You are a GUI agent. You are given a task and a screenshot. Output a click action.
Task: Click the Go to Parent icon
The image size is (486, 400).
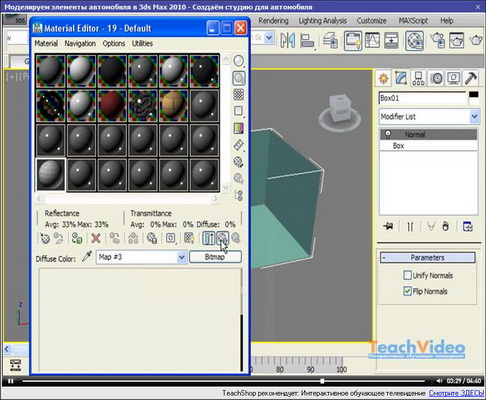coord(222,238)
